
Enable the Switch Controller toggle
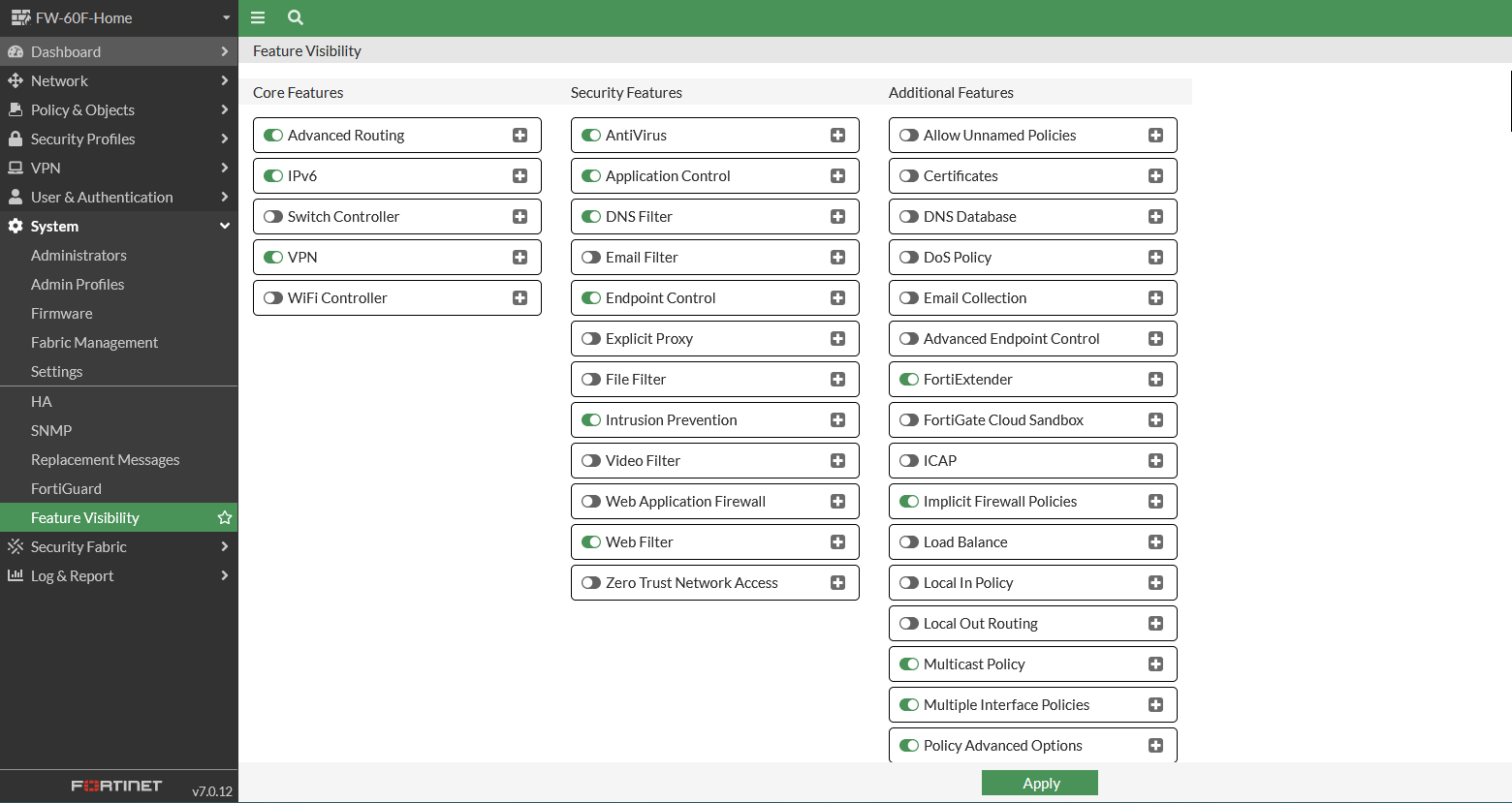click(273, 217)
